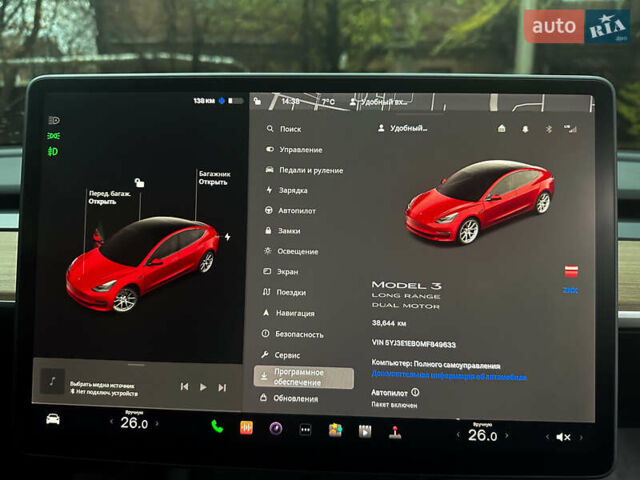Tap the MODEL 3 vehicle name
Image resolution: width=640 pixels, height=480 pixels.
(407, 285)
